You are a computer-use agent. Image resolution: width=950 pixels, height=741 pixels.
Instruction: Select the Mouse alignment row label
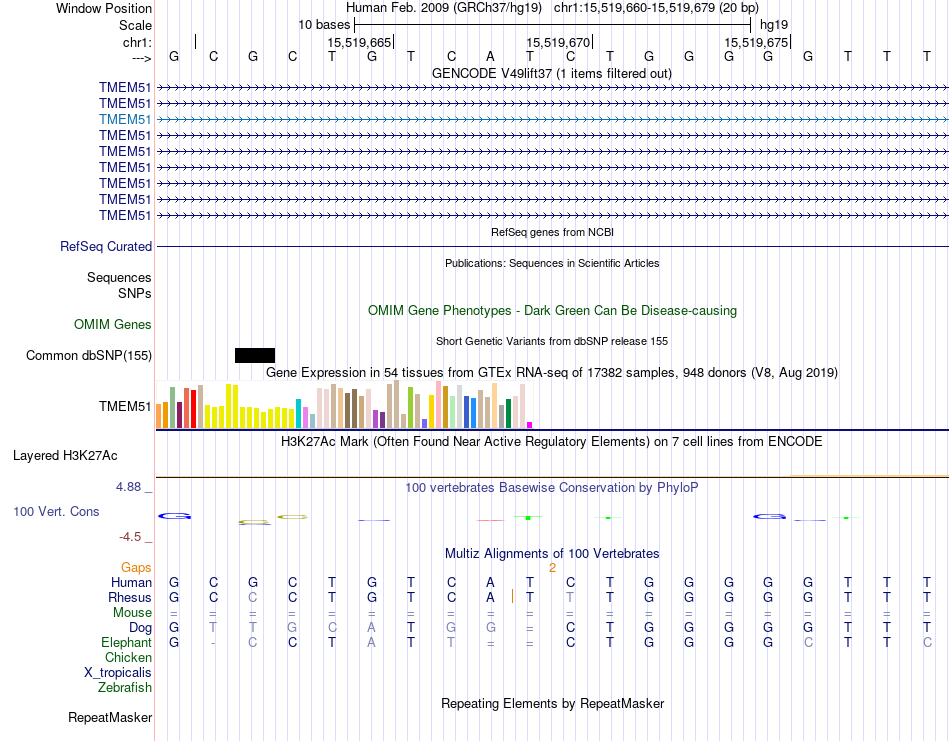[132, 613]
